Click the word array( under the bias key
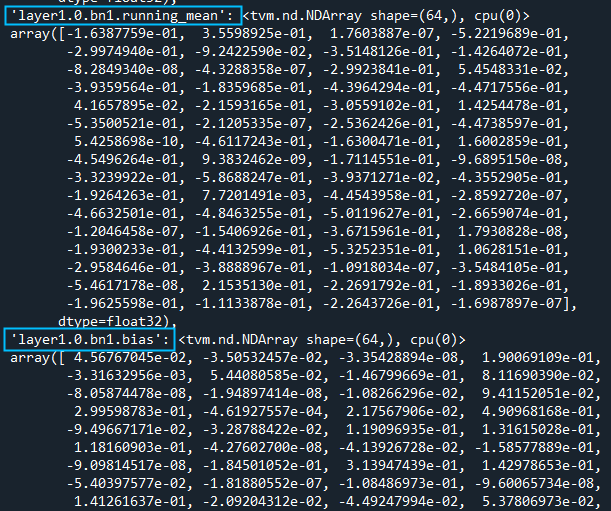Viewport: 611px width, 511px height. (34, 358)
